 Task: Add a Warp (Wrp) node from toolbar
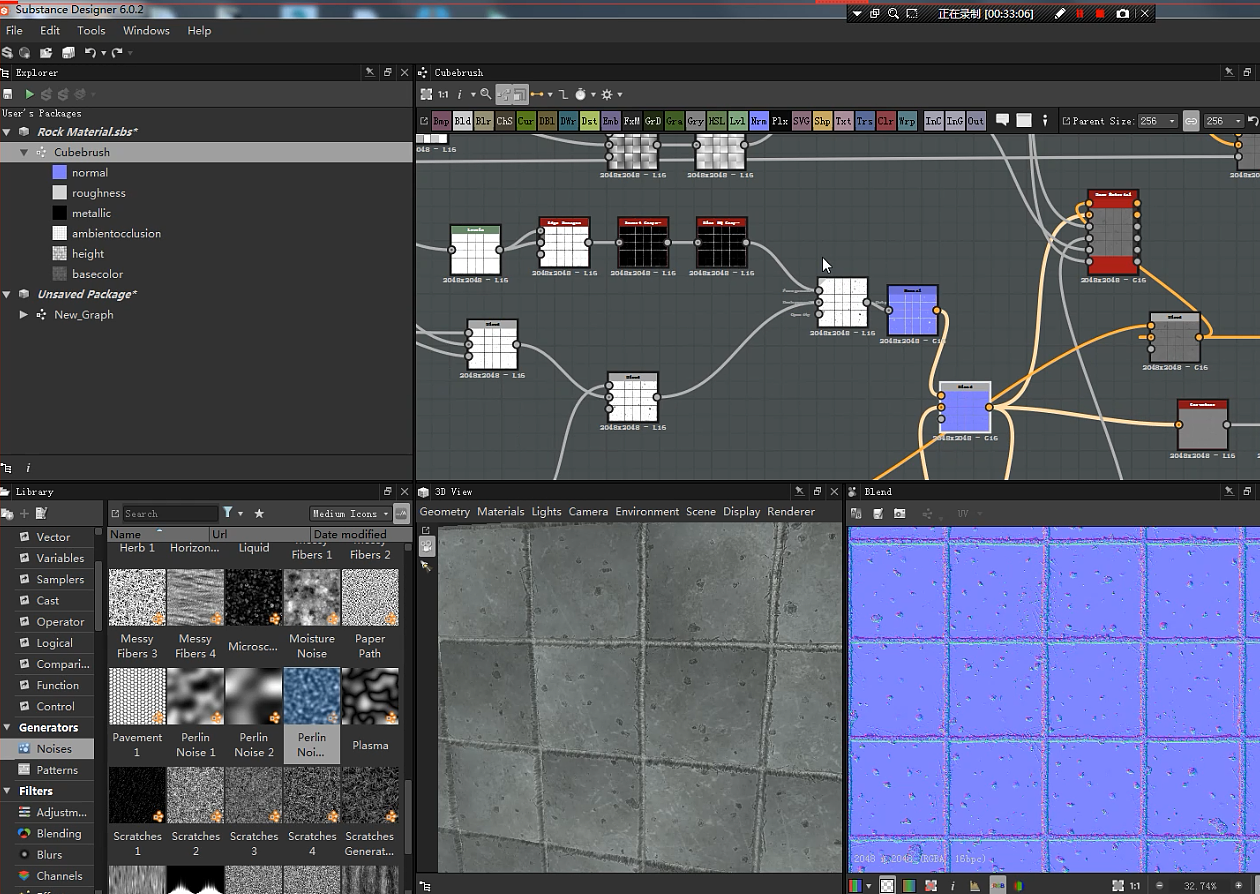pos(907,121)
